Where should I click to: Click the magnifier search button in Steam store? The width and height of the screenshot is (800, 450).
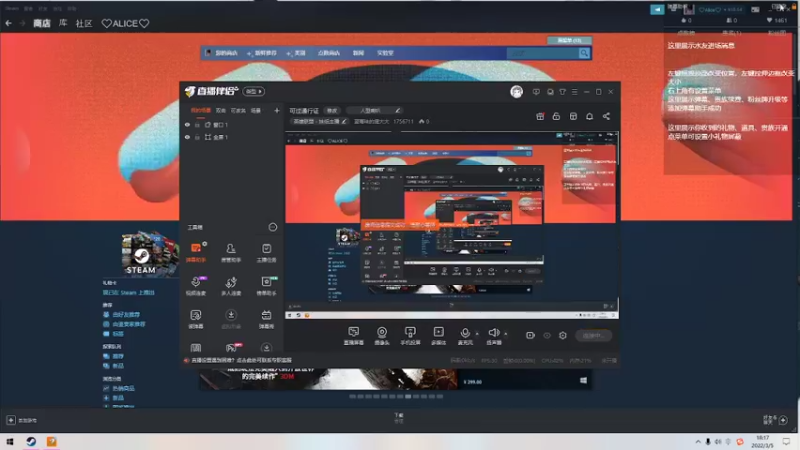coord(584,53)
